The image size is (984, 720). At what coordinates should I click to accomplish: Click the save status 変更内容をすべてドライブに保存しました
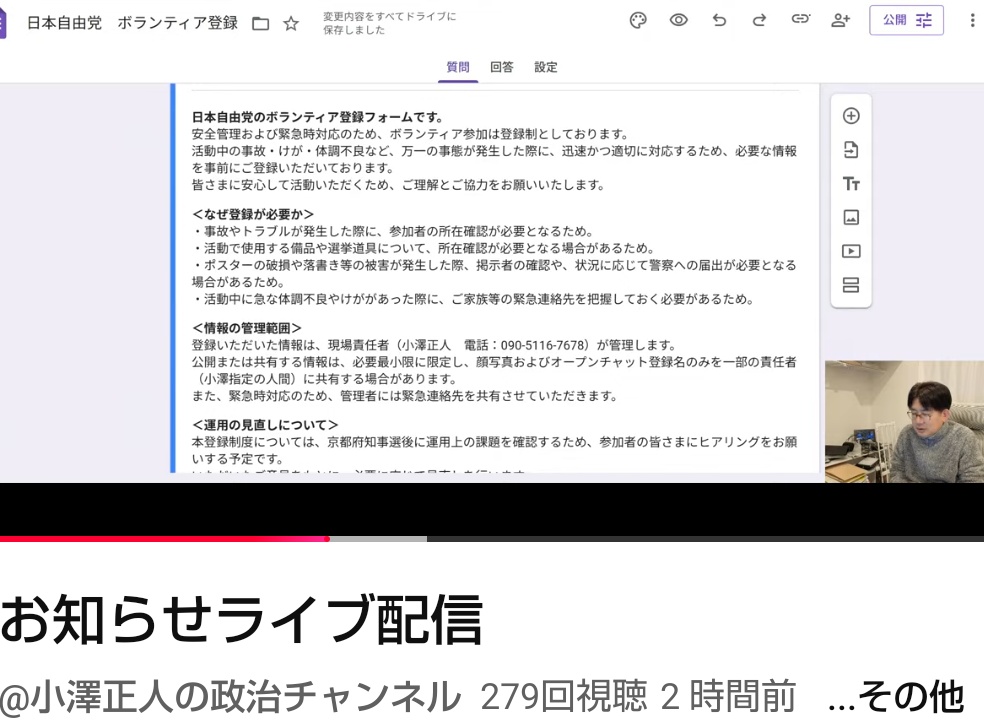pos(389,23)
